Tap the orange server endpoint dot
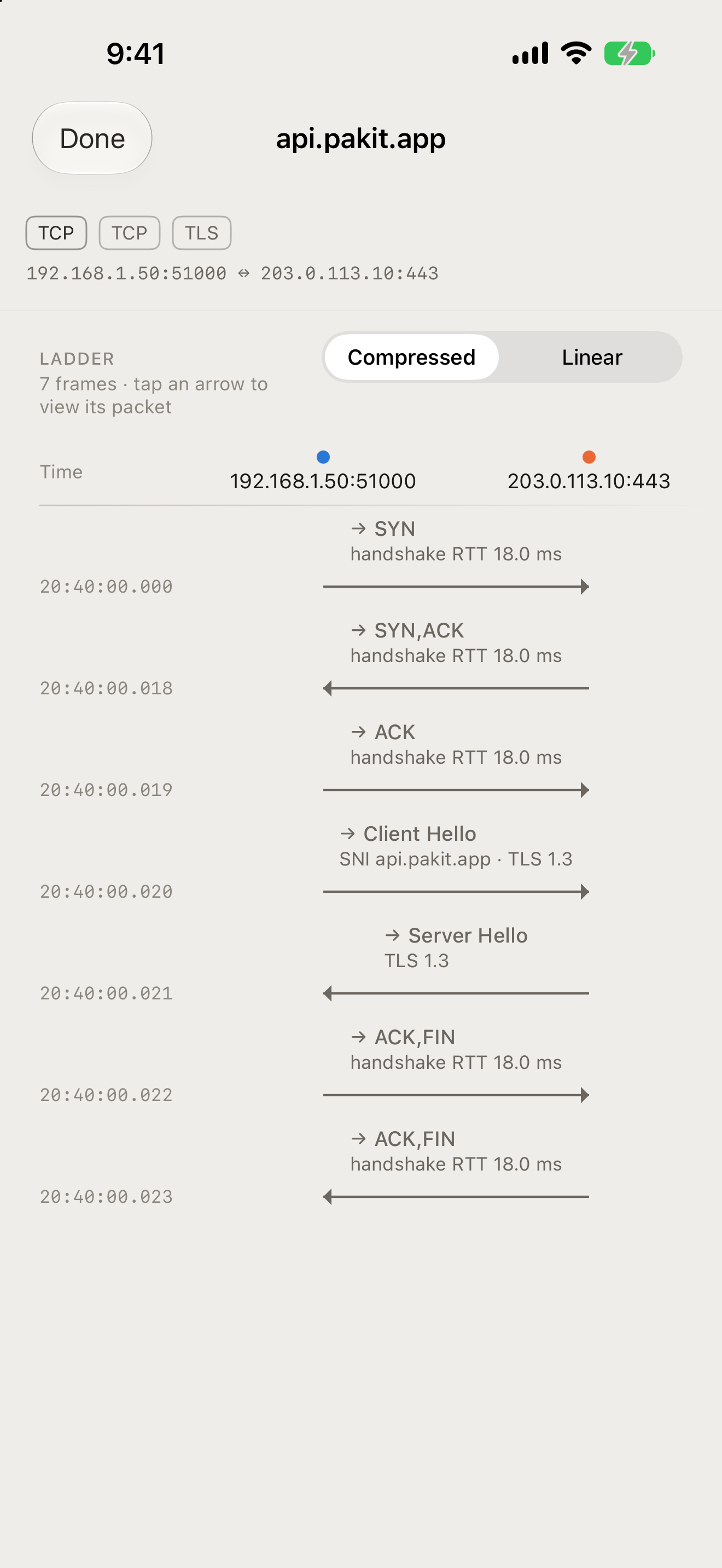The height and width of the screenshot is (1568, 722). (589, 457)
